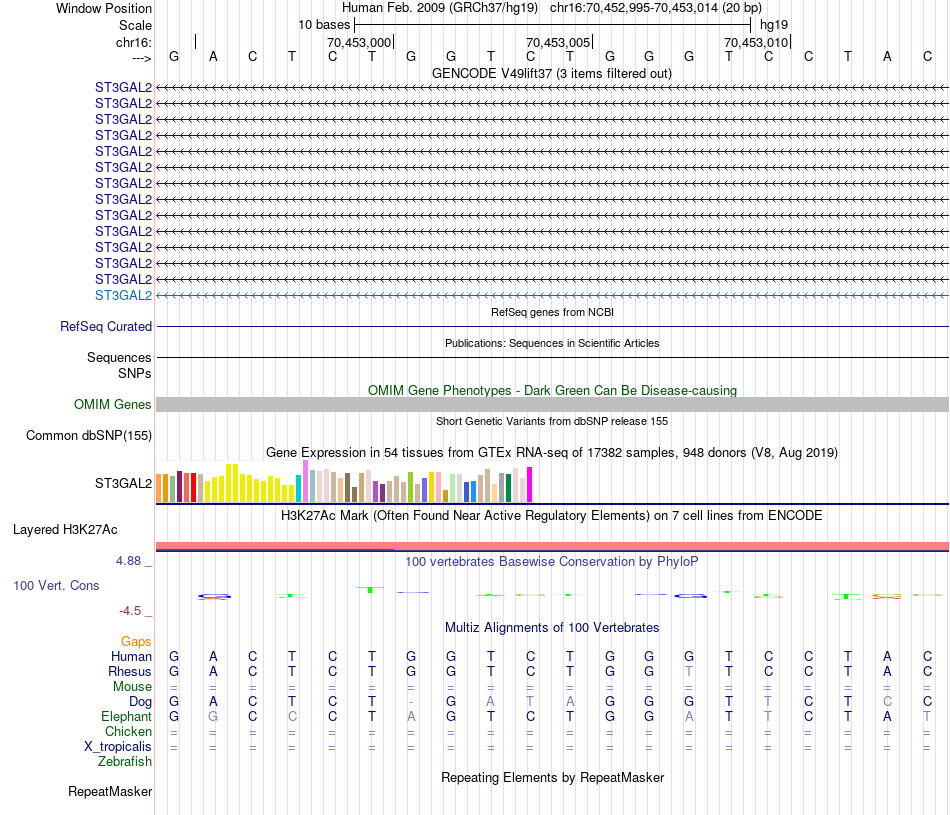This screenshot has height=815, width=950.
Task: Click the ST3GAL2 label beside the GTEx bar chart
Action: point(124,484)
